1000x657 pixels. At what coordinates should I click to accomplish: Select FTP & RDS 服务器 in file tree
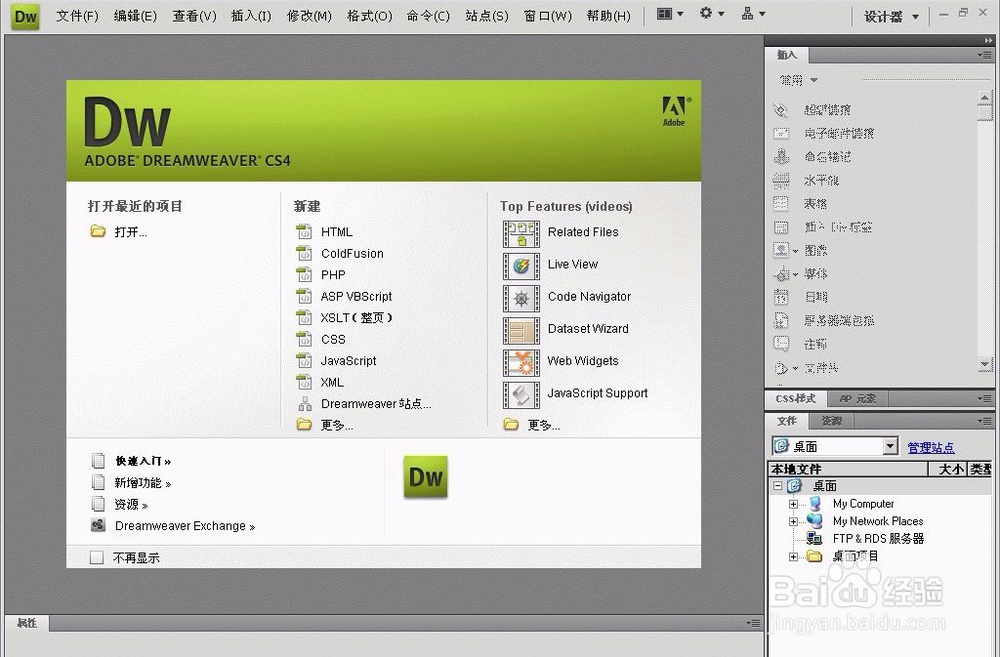point(878,538)
